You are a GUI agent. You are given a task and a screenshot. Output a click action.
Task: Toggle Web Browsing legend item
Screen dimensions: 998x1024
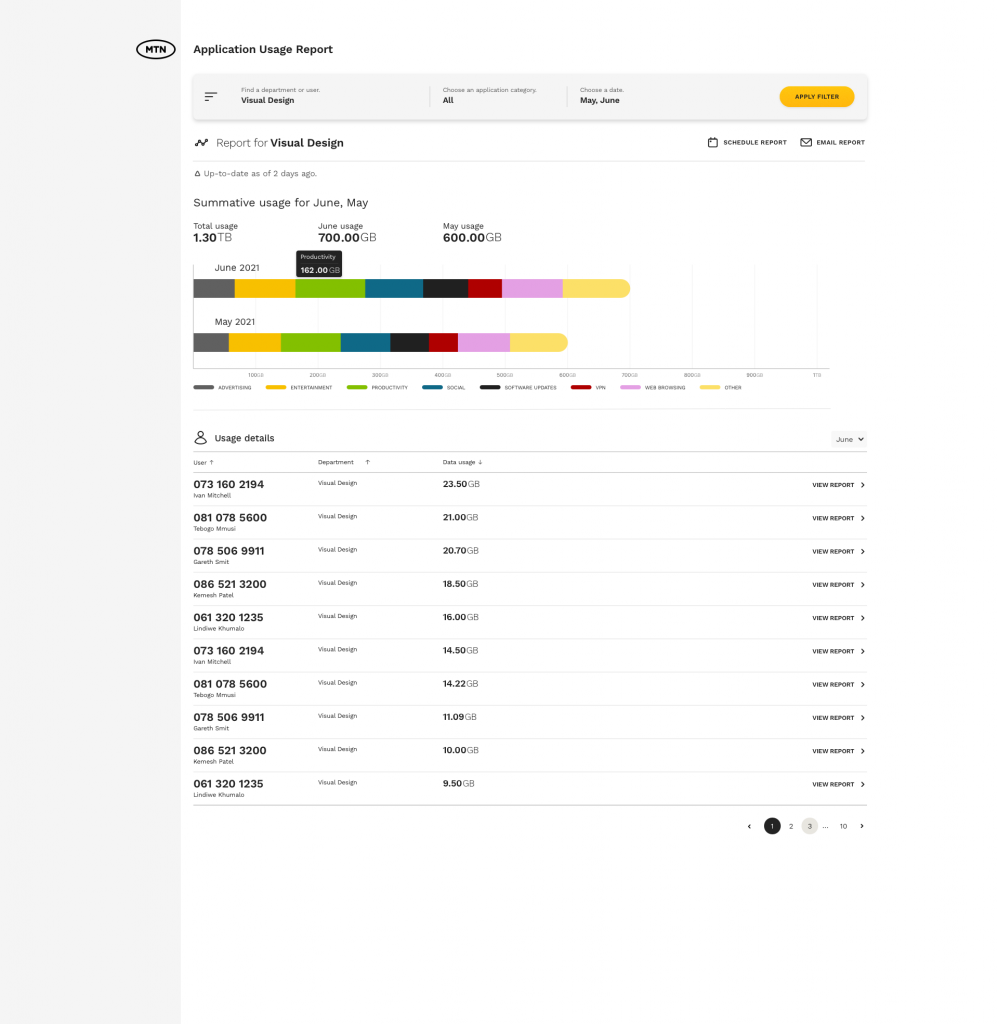652,387
